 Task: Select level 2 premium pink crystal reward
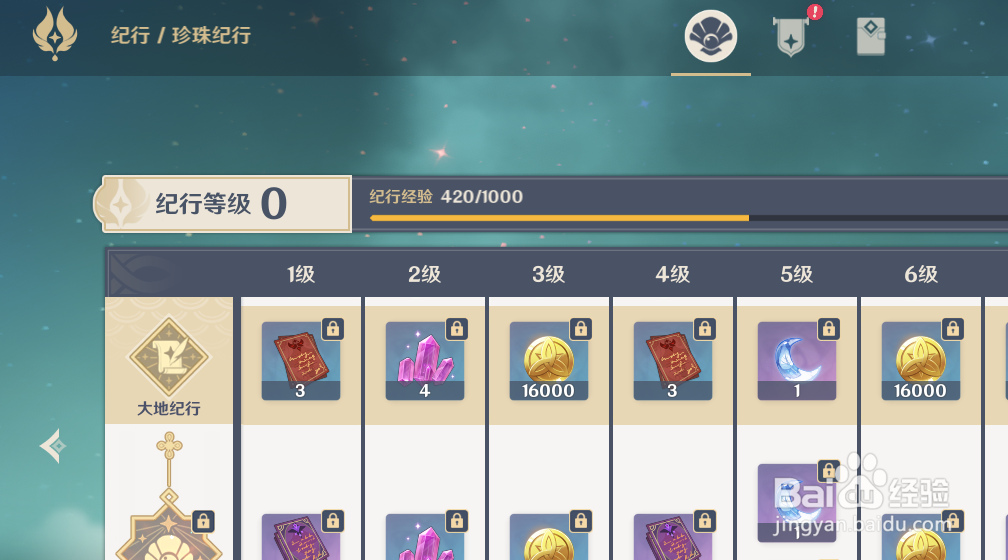pyautogui.click(x=425, y=536)
